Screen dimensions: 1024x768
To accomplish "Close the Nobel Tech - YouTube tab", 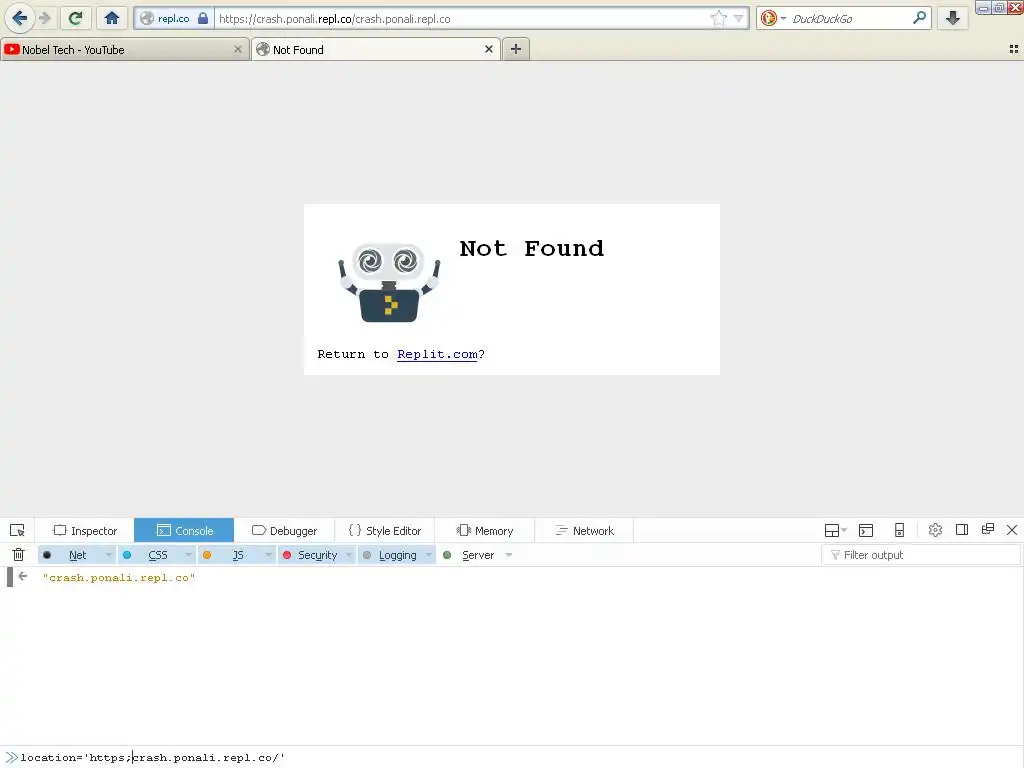I will (238, 49).
